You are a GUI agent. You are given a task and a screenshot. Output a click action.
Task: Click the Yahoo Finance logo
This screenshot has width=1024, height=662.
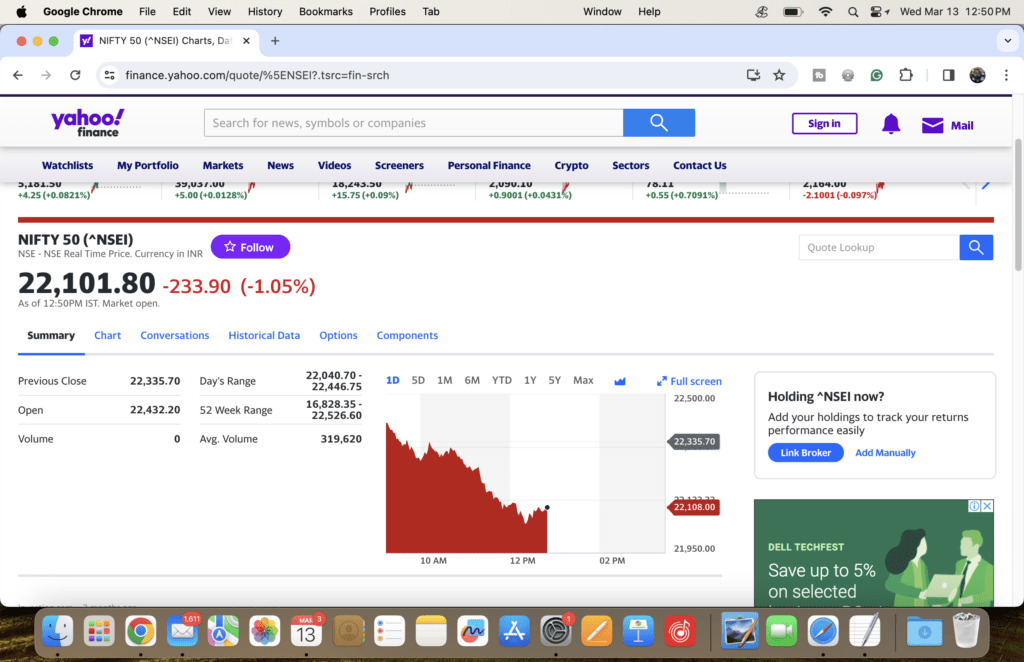(x=88, y=123)
